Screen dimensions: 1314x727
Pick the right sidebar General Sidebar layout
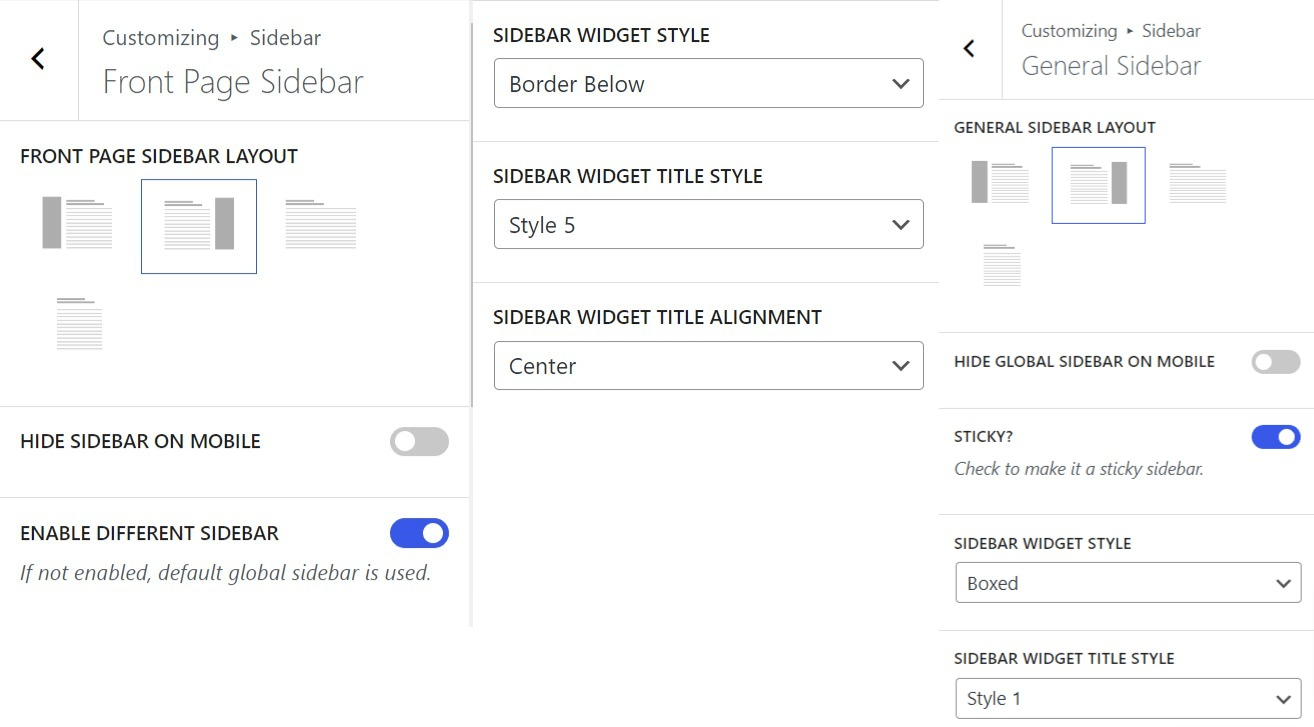pos(1098,184)
